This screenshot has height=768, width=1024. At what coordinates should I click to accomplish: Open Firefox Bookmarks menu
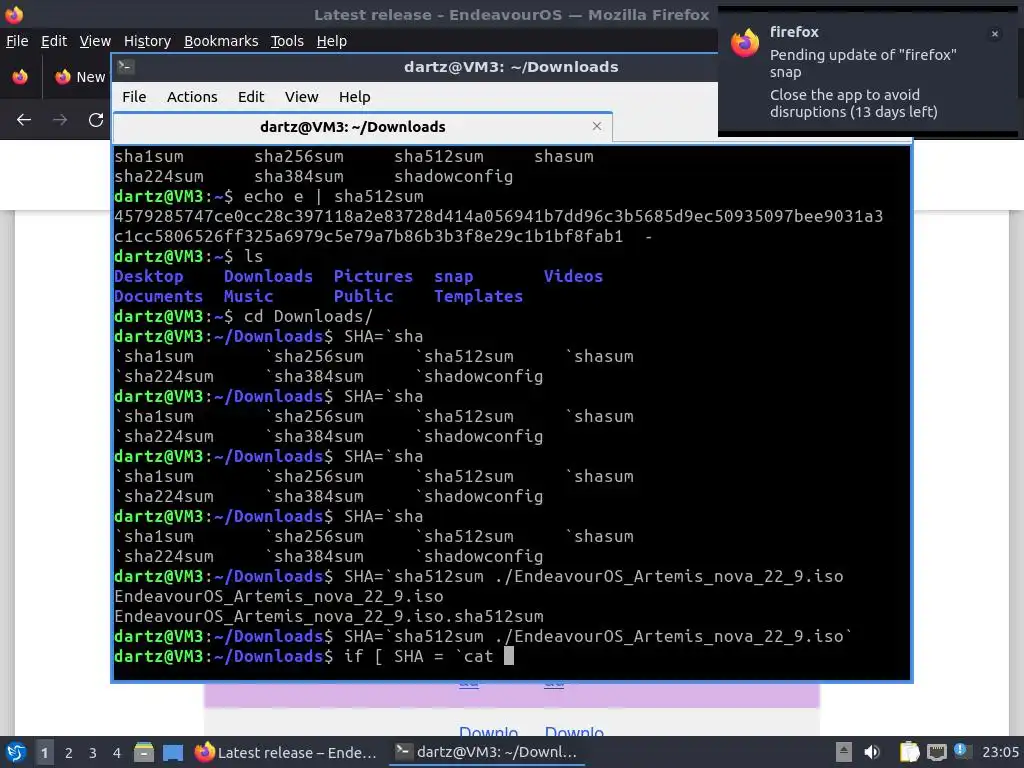tap(221, 41)
